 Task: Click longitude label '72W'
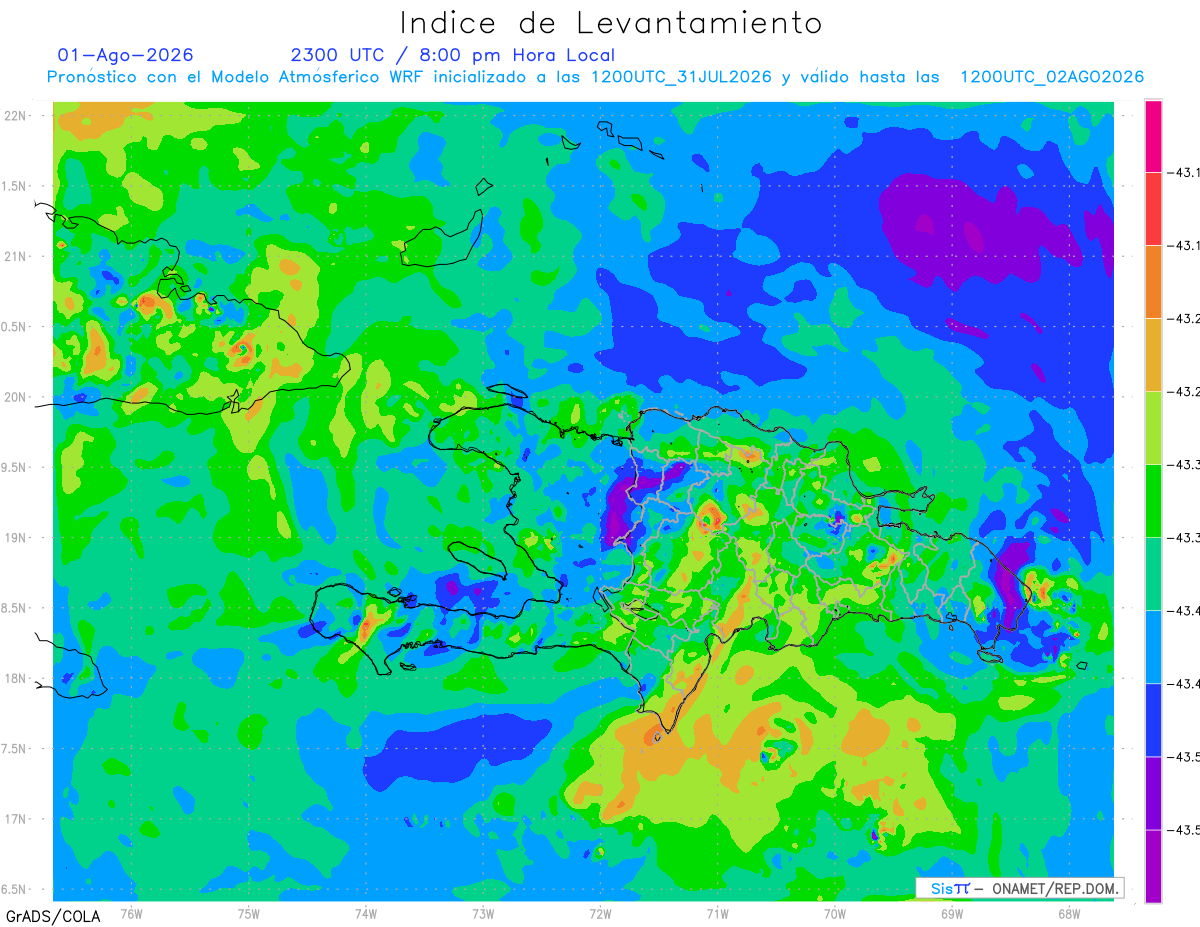pos(600,913)
